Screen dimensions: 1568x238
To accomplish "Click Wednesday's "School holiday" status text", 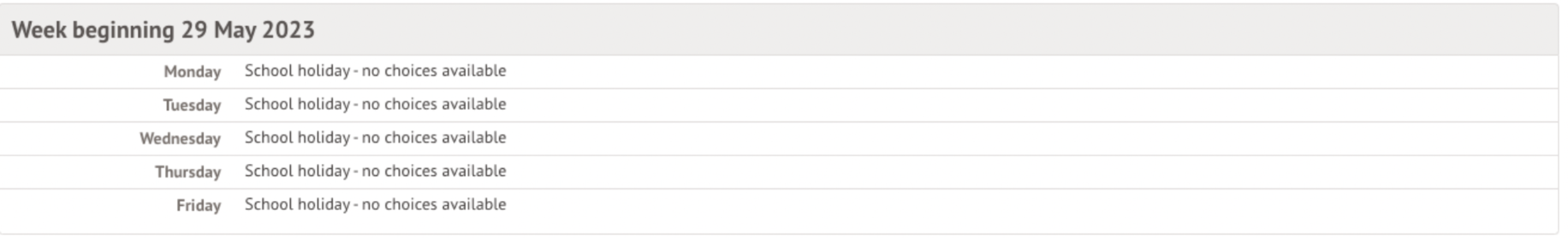I will tap(297, 138).
